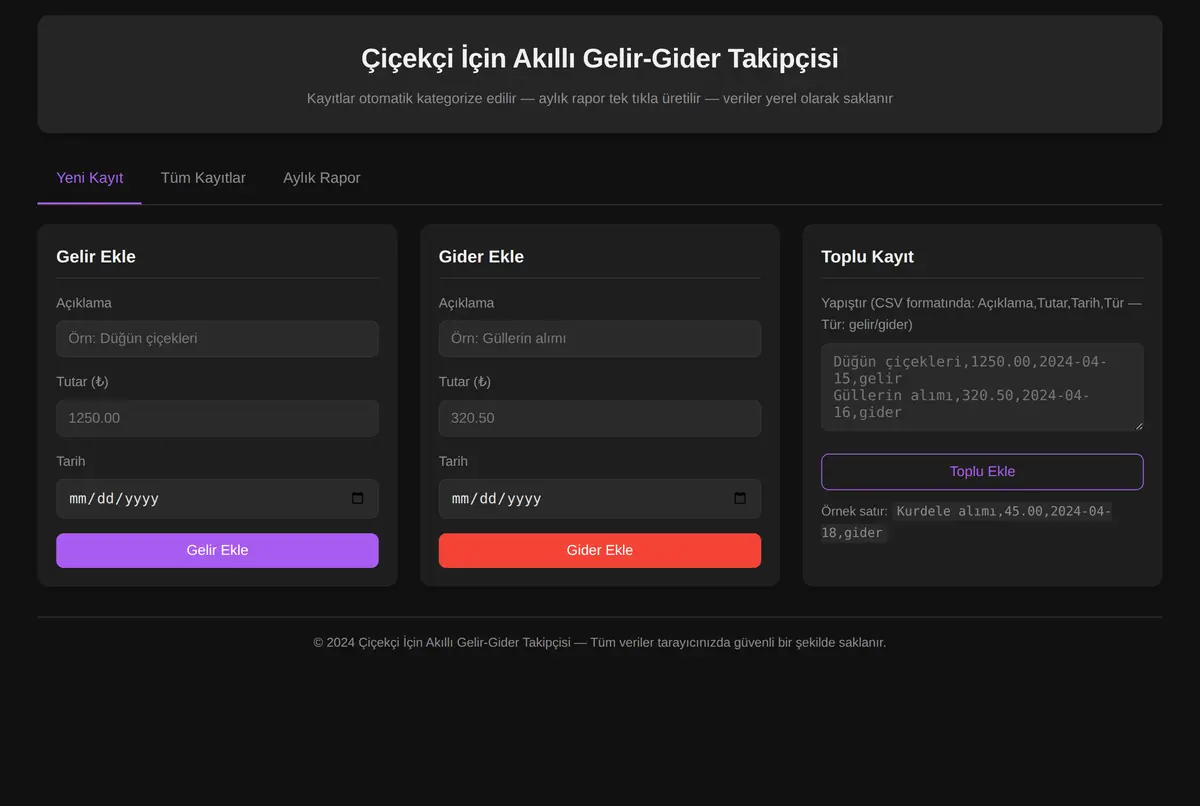This screenshot has height=806, width=1200.
Task: Open the calendar picker icon in Gelir Ekle
Action: click(358, 498)
